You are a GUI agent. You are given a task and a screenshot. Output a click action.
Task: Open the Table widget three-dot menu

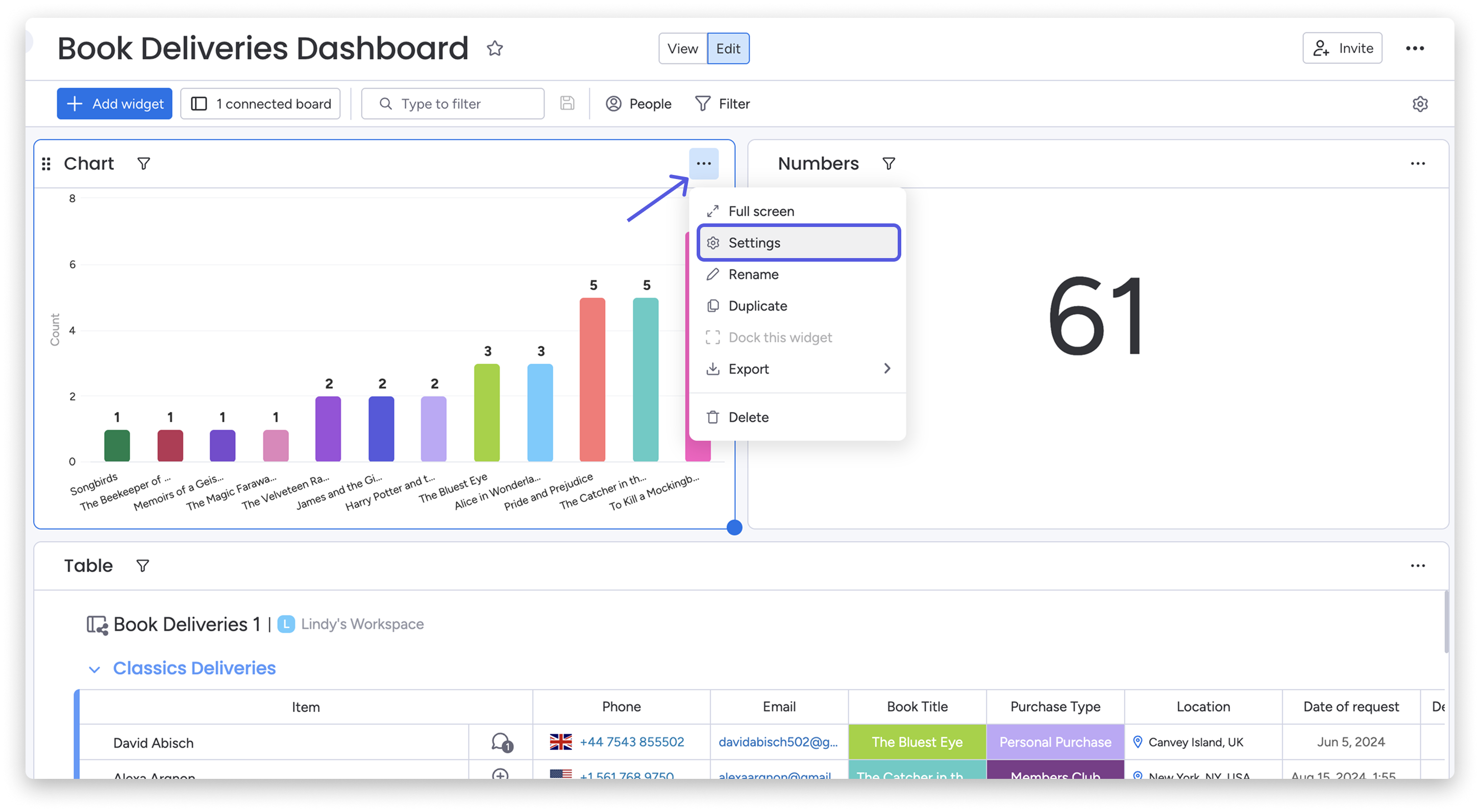tap(1417, 566)
